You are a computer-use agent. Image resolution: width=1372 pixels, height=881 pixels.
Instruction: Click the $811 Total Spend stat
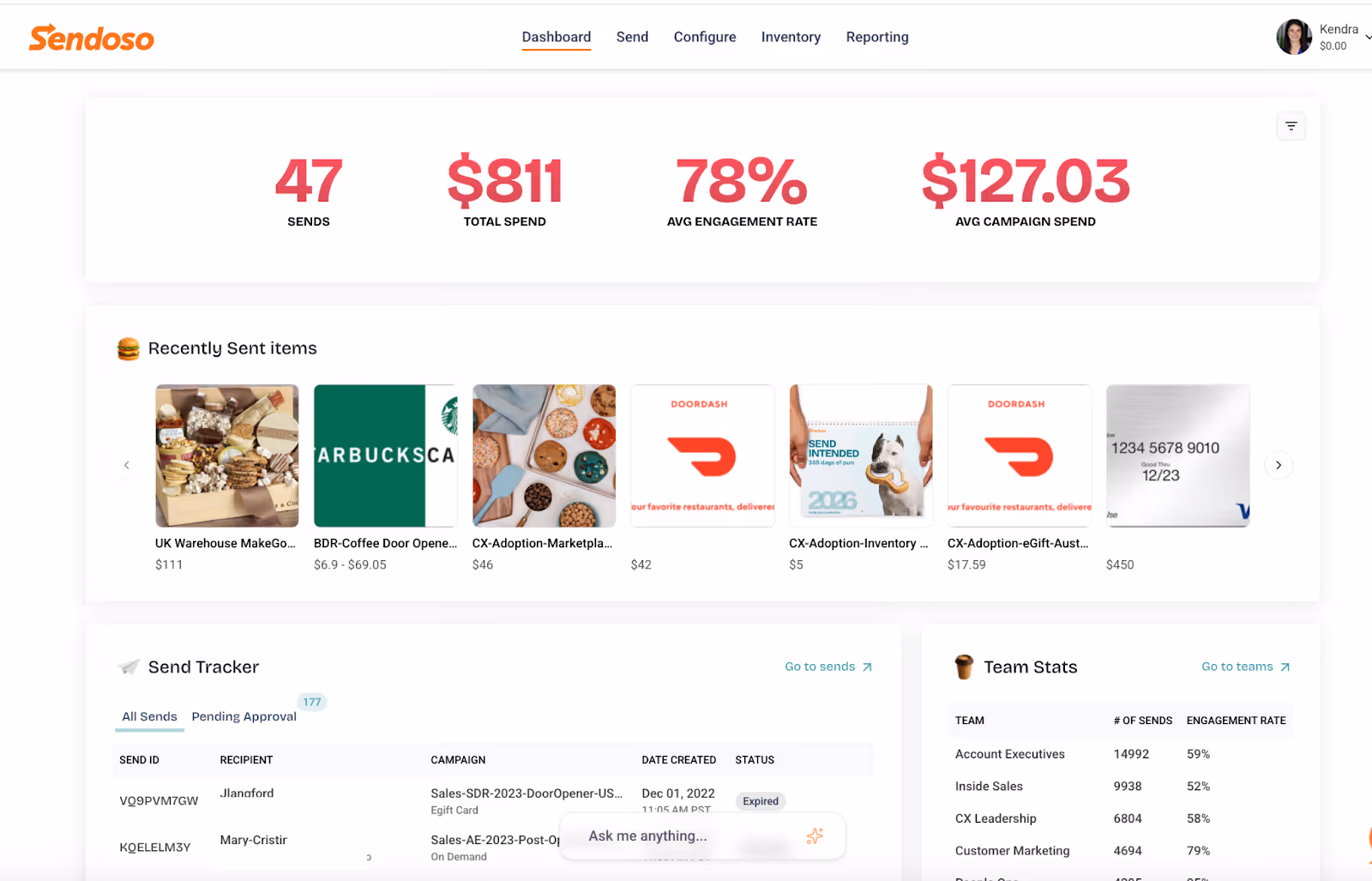pyautogui.click(x=505, y=190)
